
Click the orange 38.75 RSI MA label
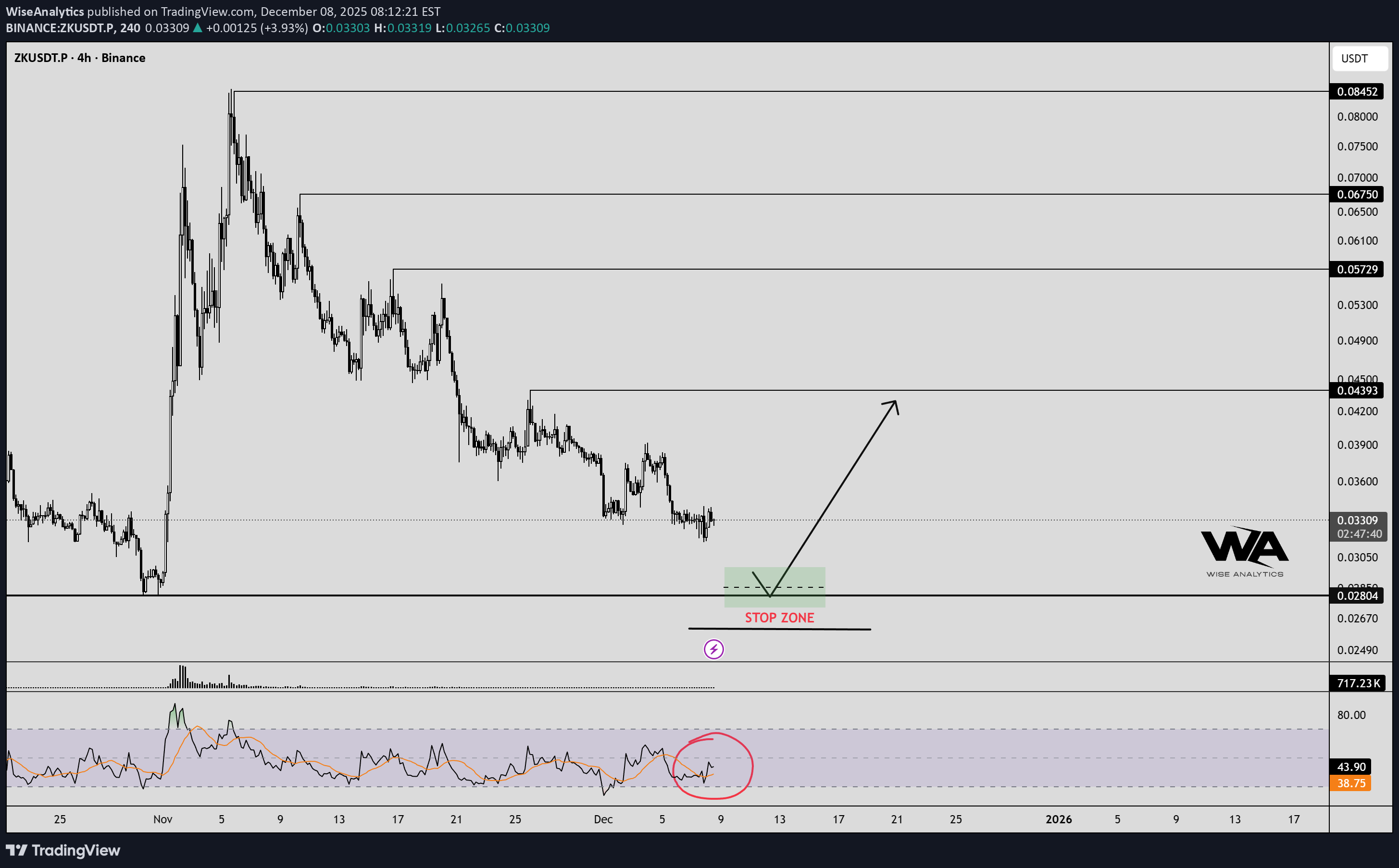pos(1350,783)
